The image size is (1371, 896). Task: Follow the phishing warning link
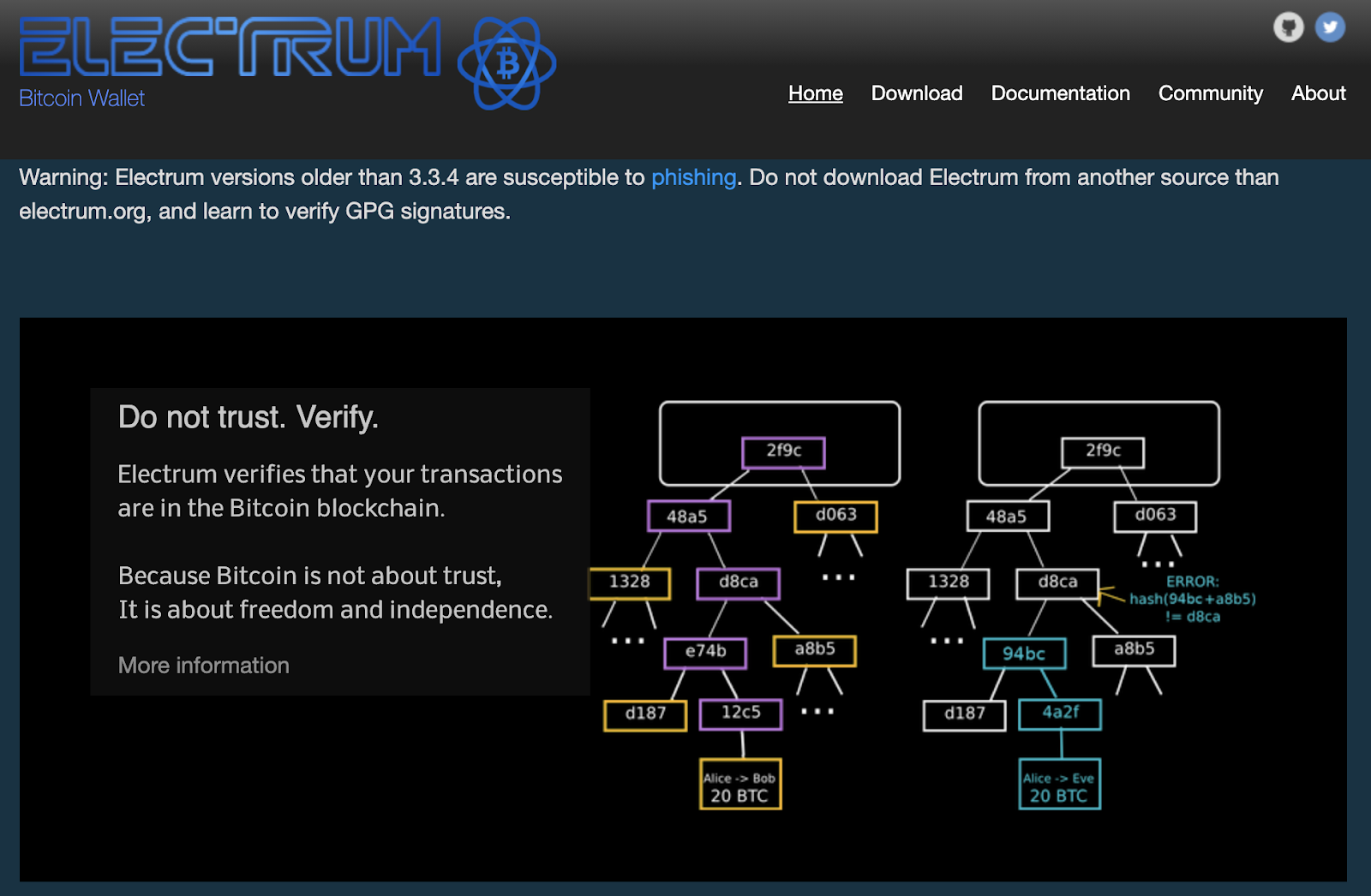tap(693, 177)
